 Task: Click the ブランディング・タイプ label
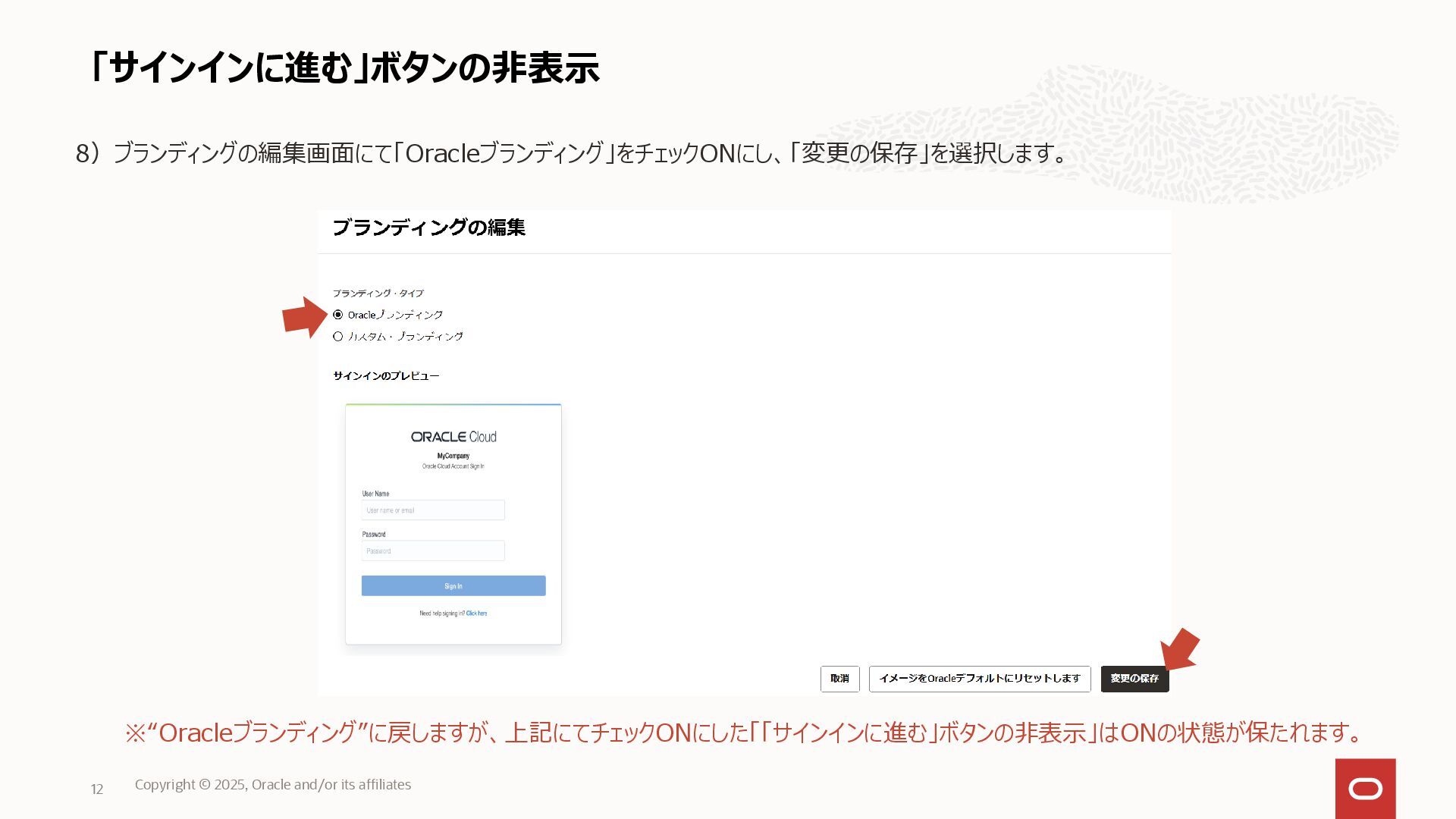(378, 293)
